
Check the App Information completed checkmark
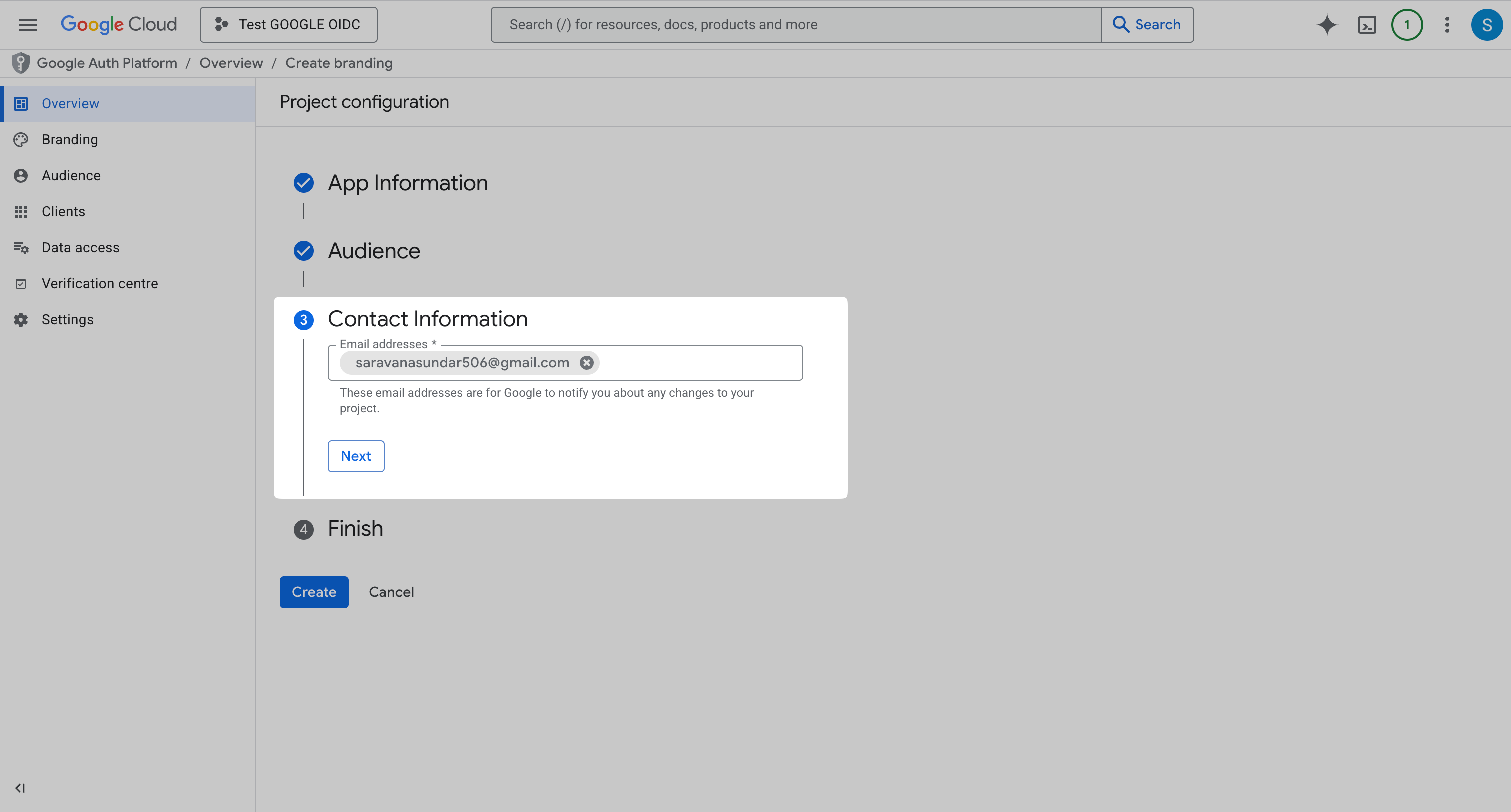[303, 183]
